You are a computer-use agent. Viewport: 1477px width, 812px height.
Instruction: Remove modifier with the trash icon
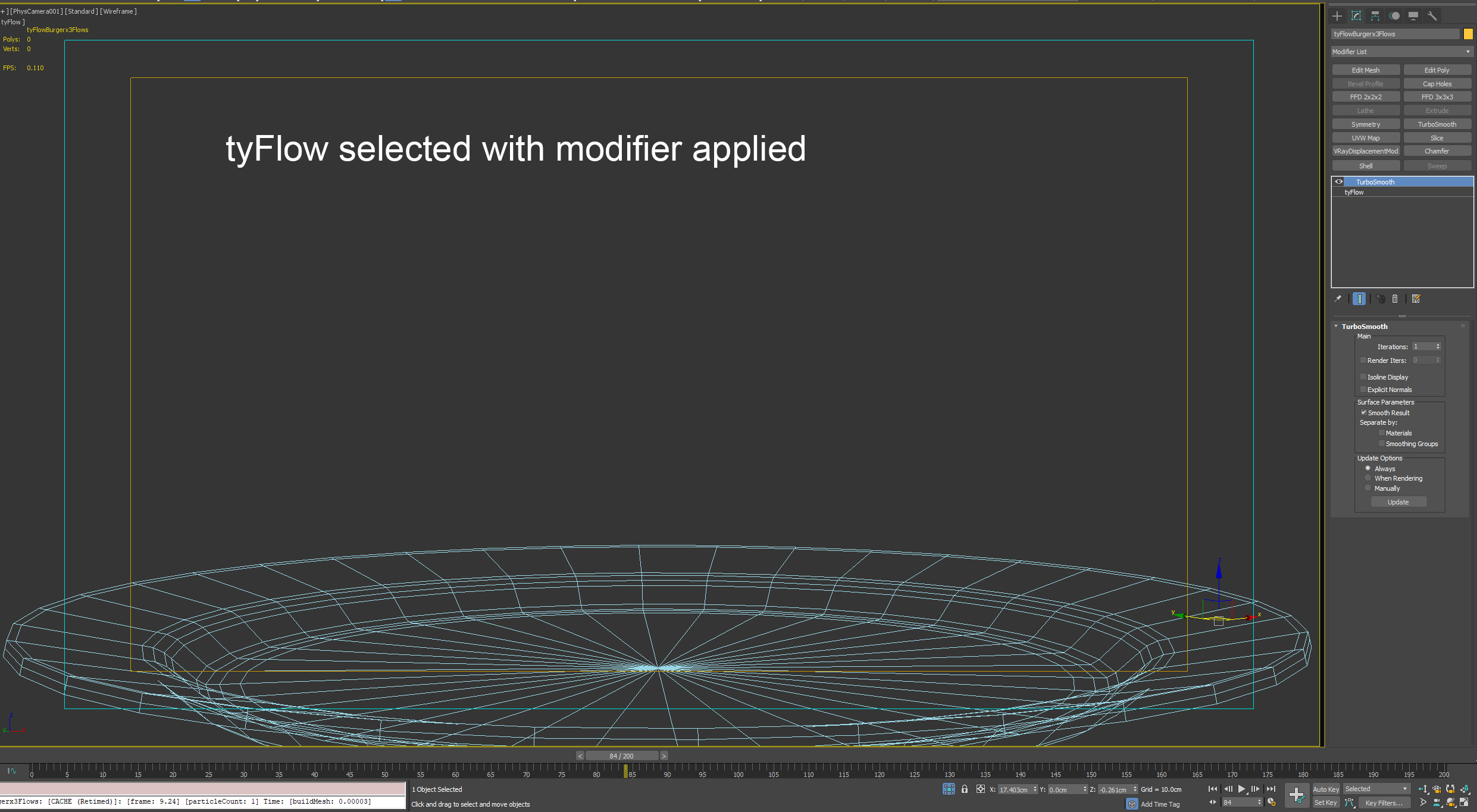[1395, 299]
